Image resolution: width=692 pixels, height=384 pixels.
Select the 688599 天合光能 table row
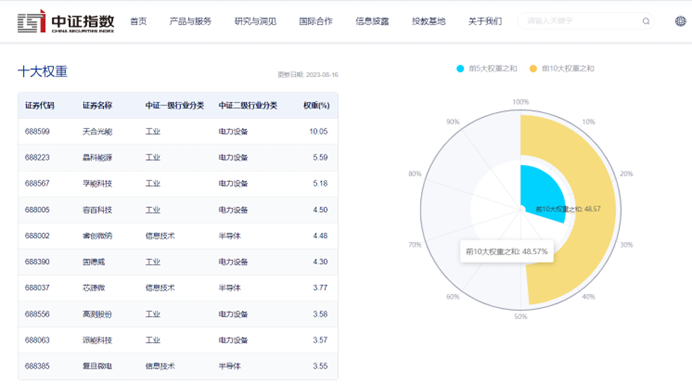[x=178, y=132]
